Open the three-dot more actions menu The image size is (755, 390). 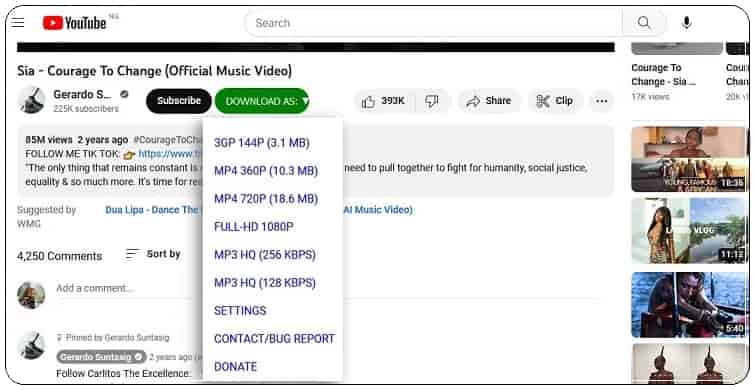[x=601, y=101]
